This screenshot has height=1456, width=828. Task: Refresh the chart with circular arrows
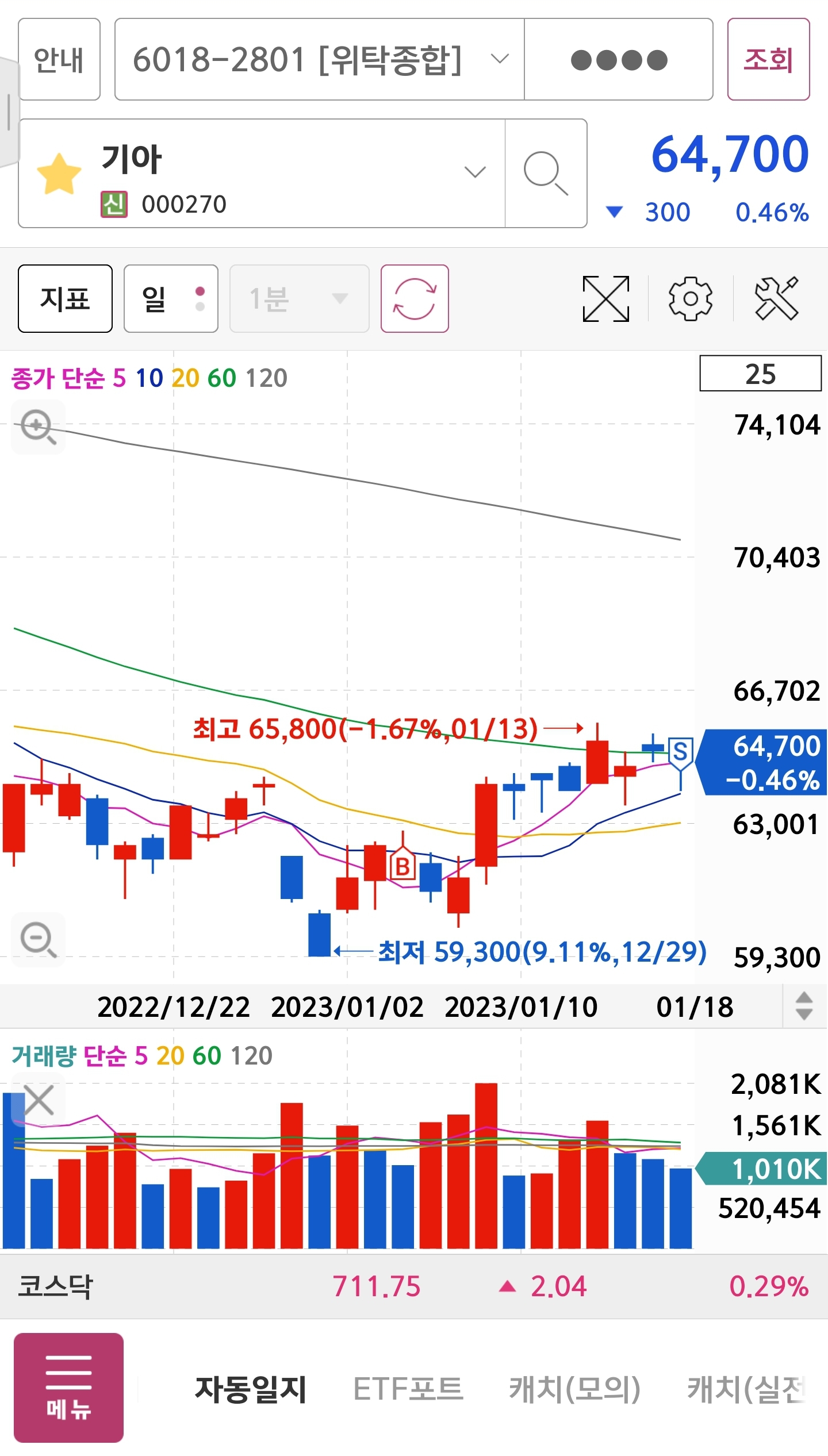coord(415,298)
